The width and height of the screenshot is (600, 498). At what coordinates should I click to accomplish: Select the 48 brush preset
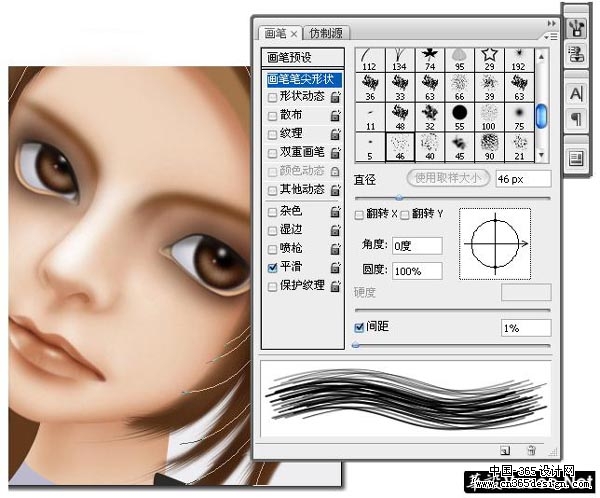point(399,117)
